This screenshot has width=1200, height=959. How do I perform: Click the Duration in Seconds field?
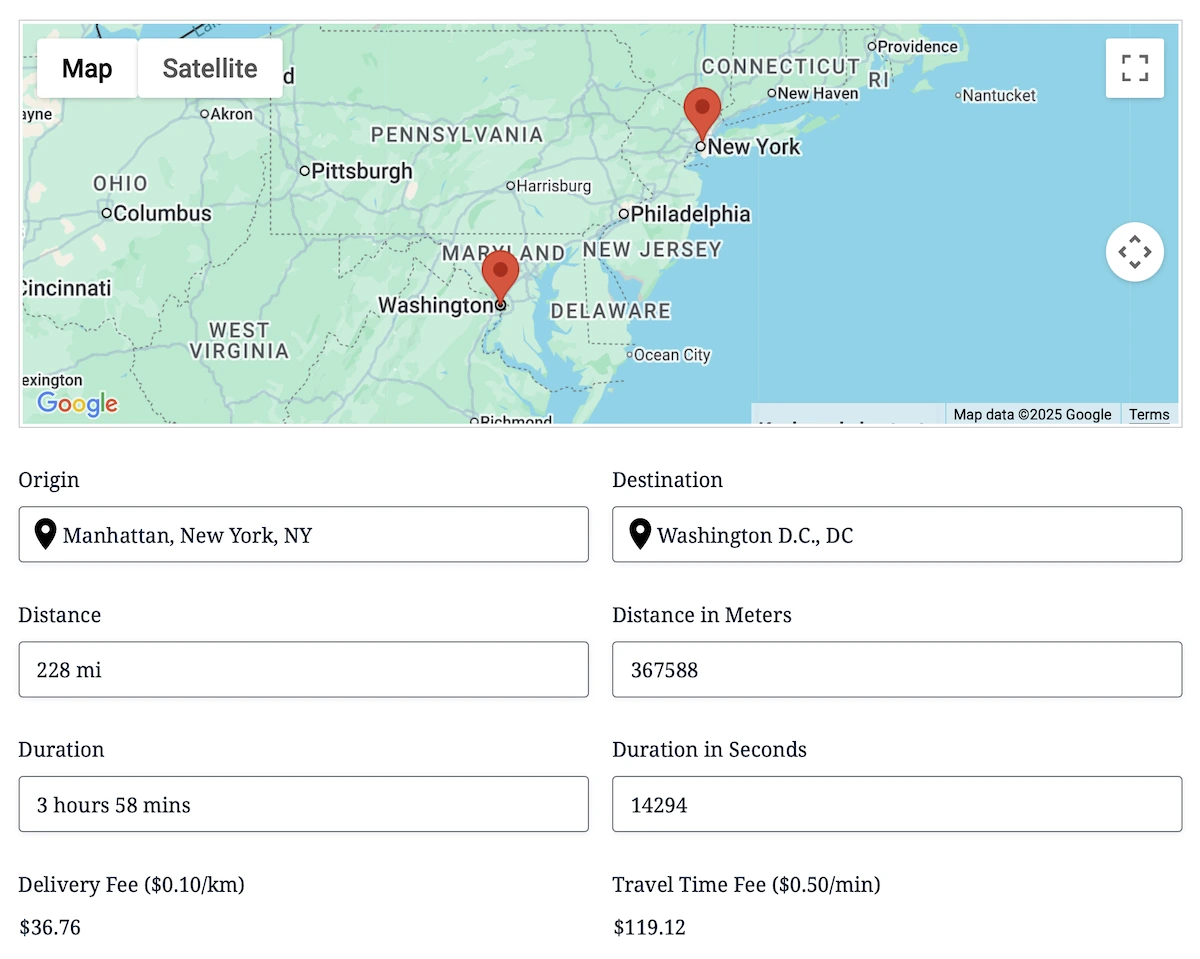coord(897,805)
